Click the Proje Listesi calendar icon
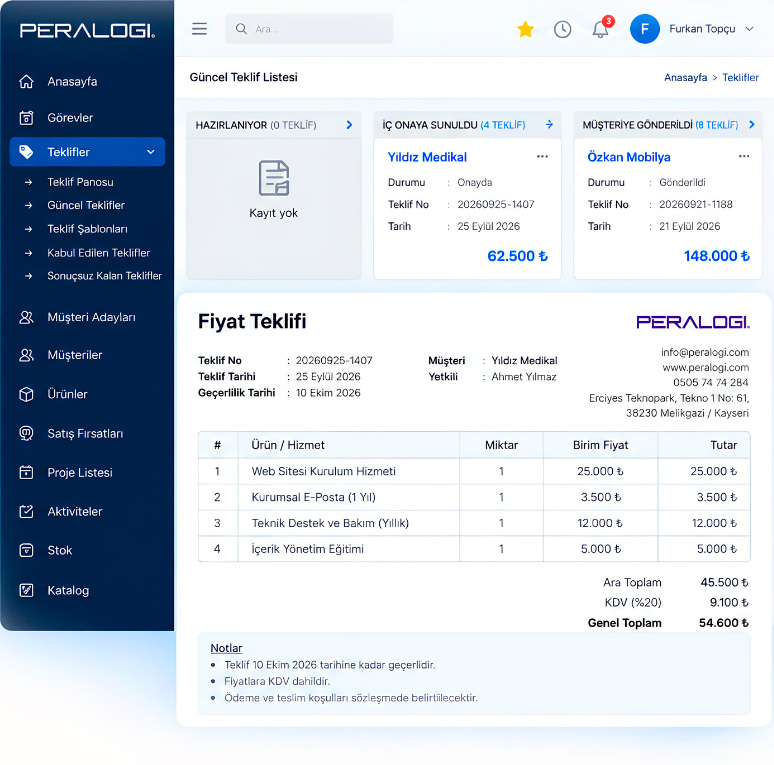The width and height of the screenshot is (774, 765). pyautogui.click(x=26, y=472)
